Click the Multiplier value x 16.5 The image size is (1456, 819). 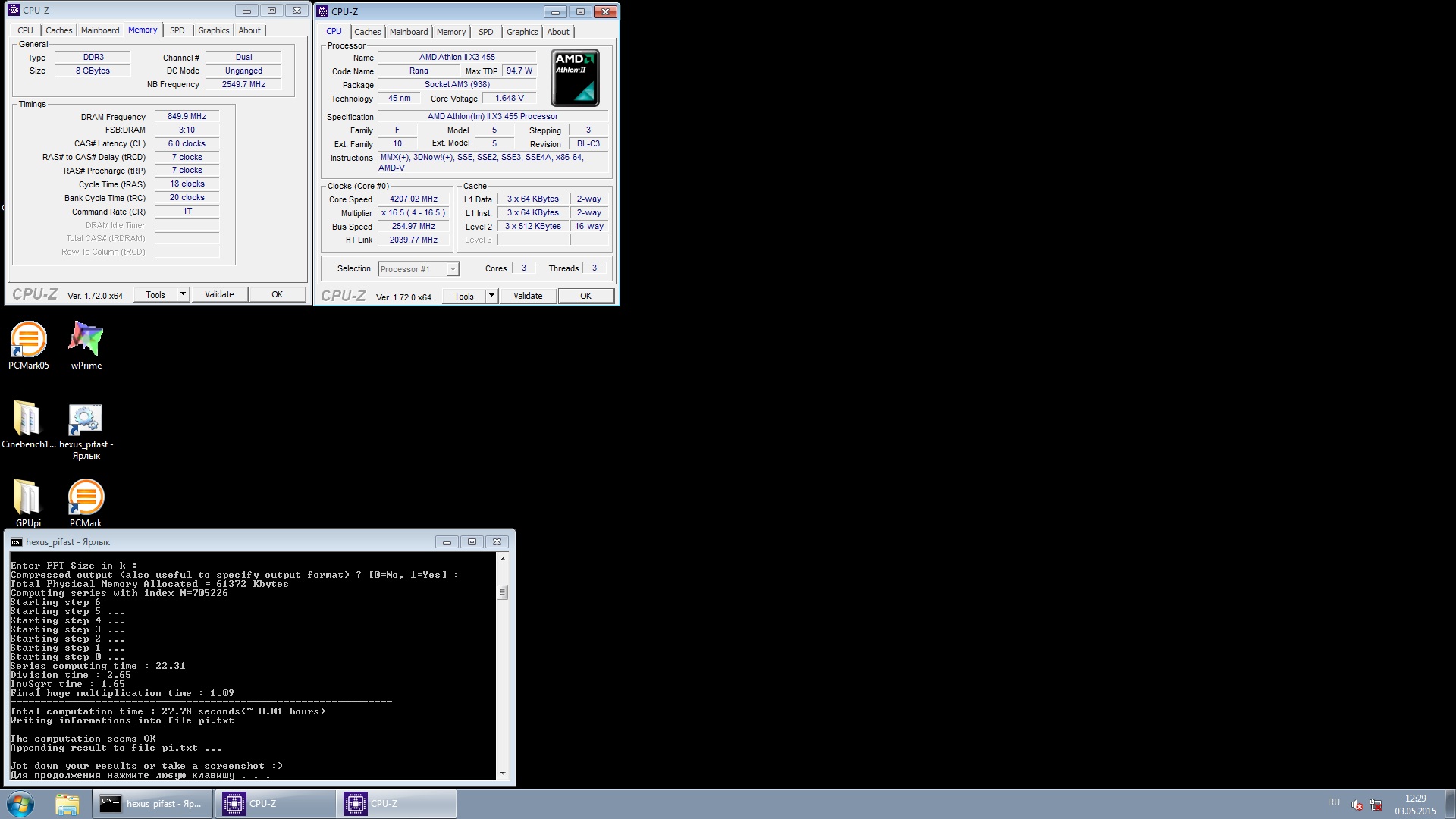tap(413, 212)
